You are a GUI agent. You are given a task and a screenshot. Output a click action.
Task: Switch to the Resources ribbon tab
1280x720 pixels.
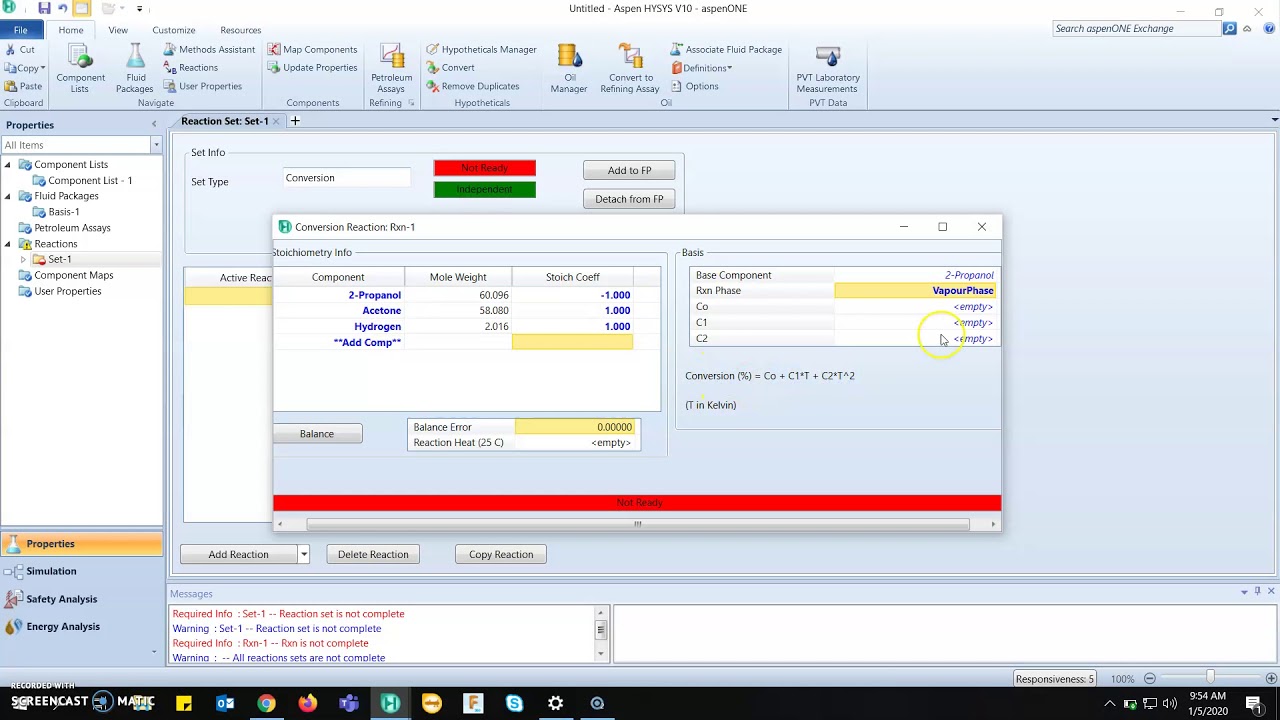click(x=241, y=30)
